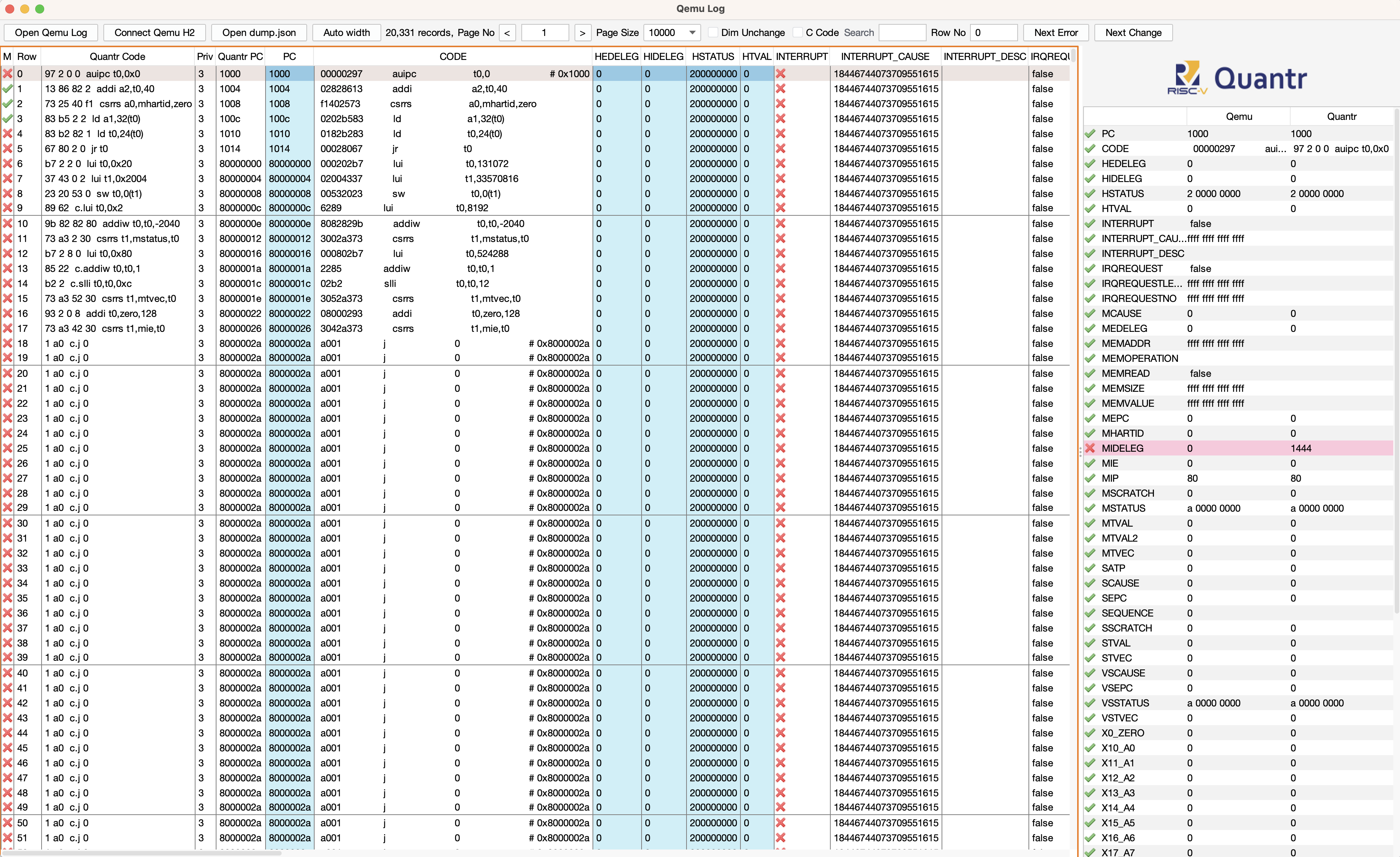Screen dimensions: 1400x857
Task: Click the green check icon beside HSTATUS
Action: point(1090,193)
